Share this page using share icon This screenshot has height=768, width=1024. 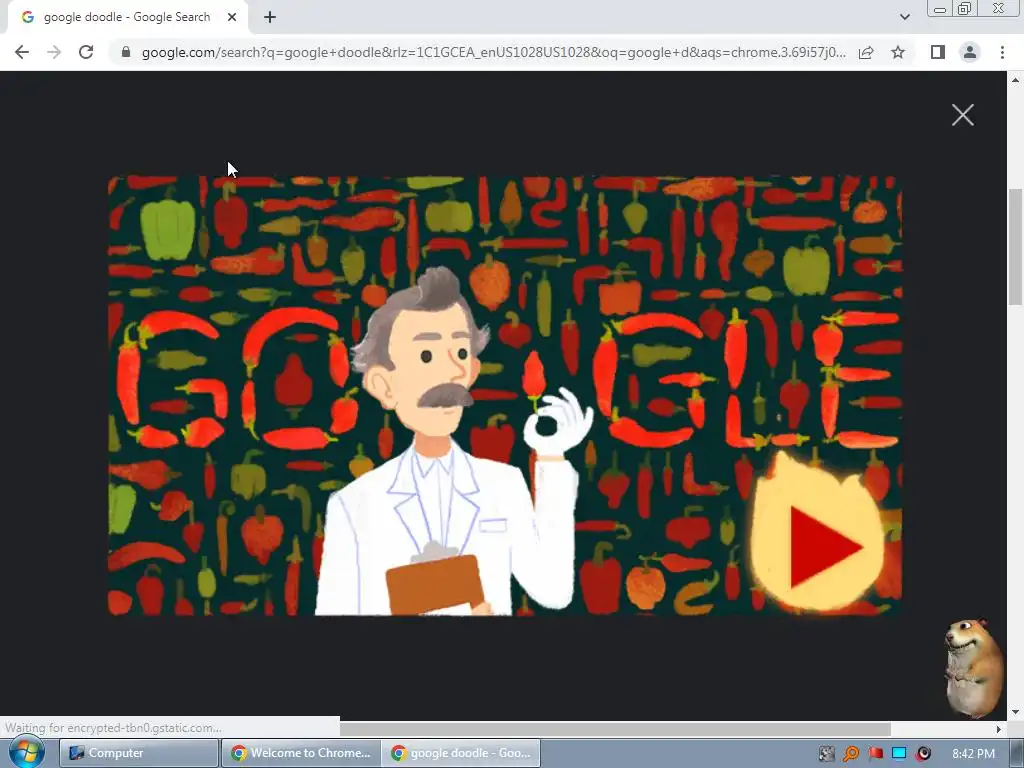866,52
